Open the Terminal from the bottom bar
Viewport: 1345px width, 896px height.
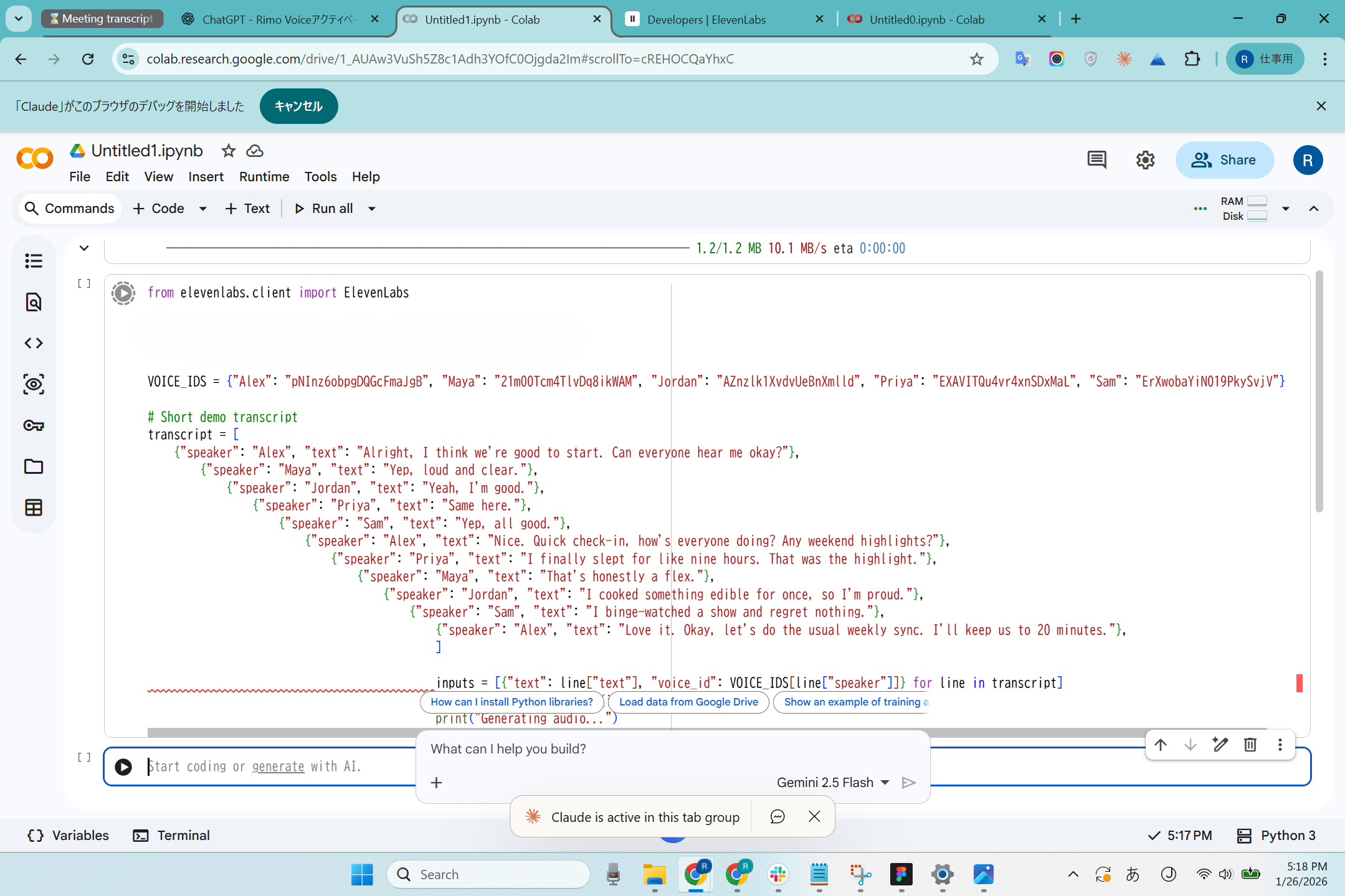point(171,835)
